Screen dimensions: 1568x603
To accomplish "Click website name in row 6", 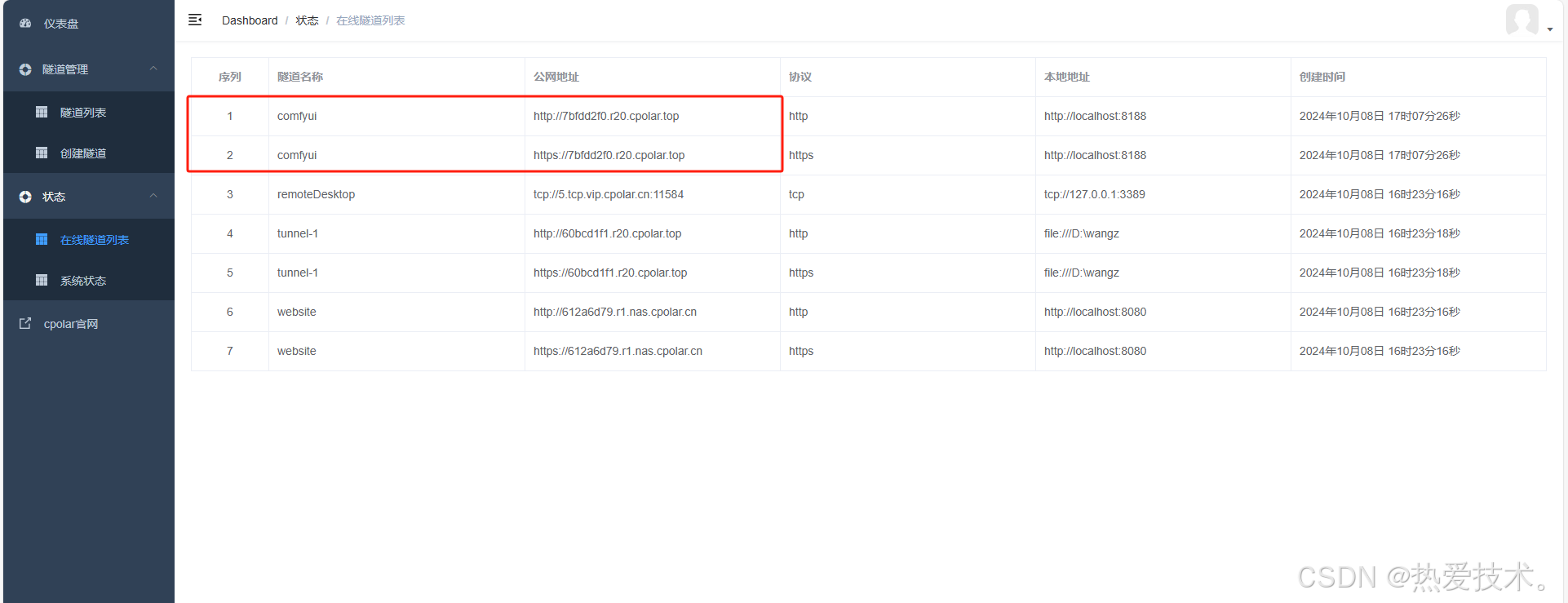I will coord(297,312).
